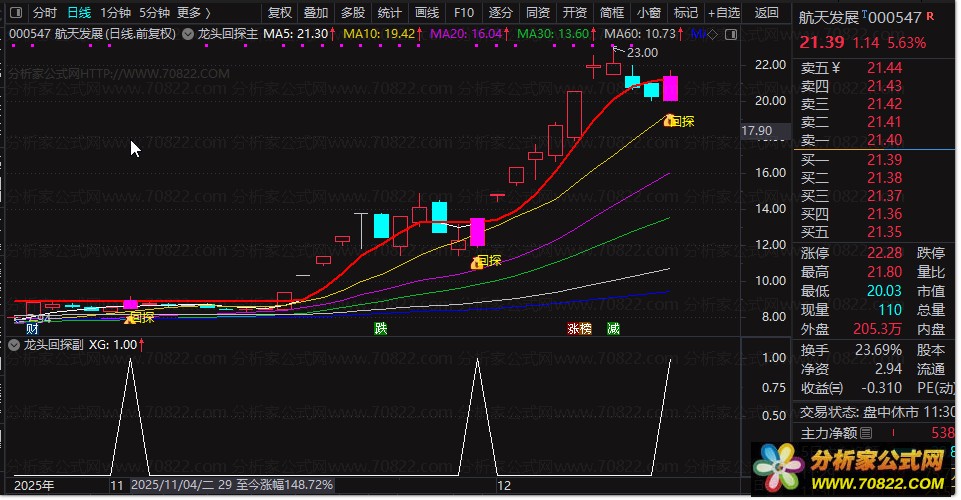Click the green MA30: 13.60 label

(x=553, y=34)
